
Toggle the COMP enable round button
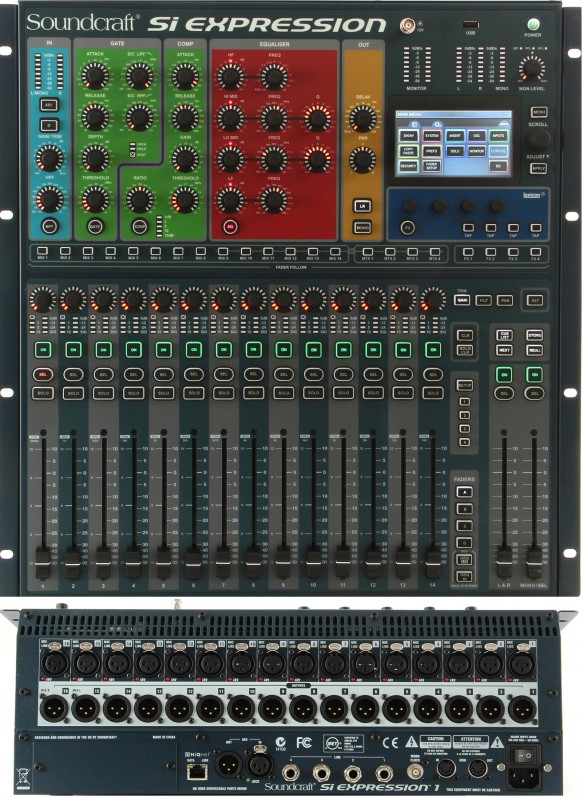(x=140, y=226)
